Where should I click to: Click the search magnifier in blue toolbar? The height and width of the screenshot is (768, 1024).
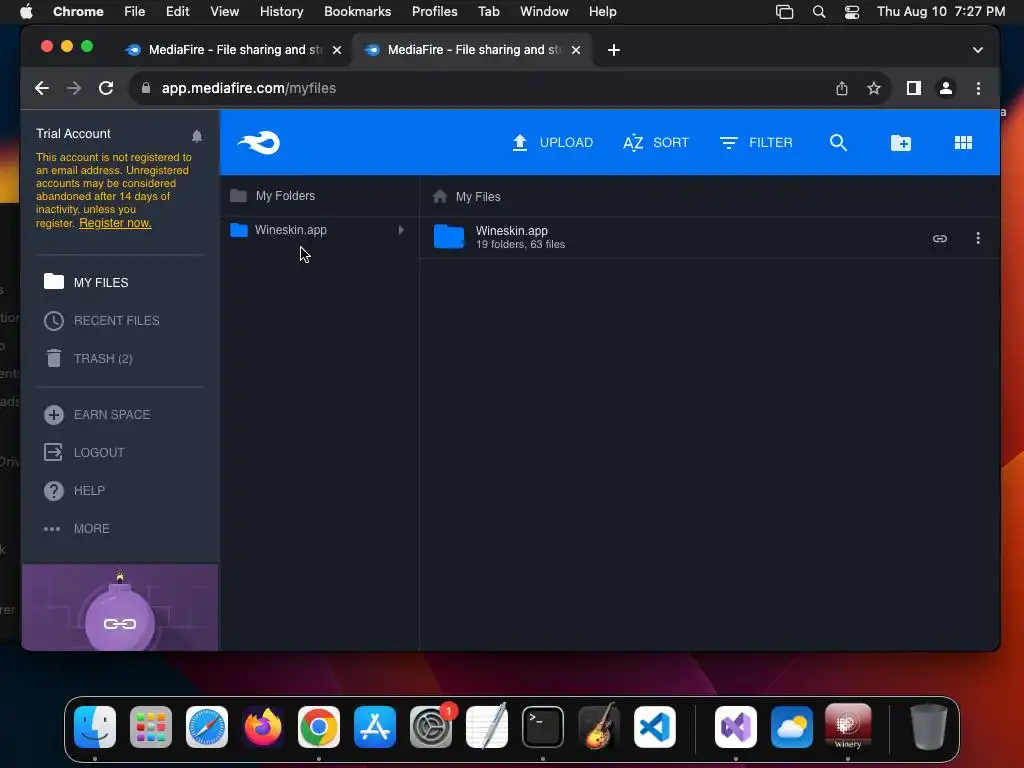click(839, 142)
